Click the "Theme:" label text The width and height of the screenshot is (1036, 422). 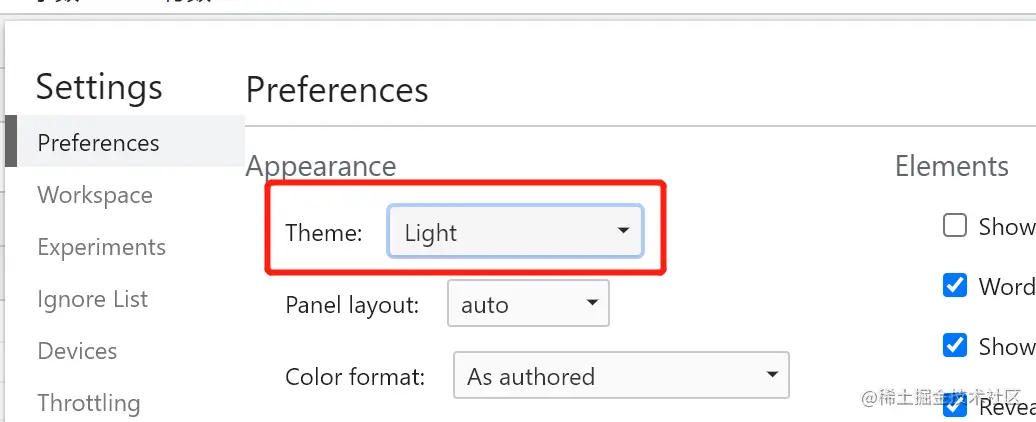point(323,233)
